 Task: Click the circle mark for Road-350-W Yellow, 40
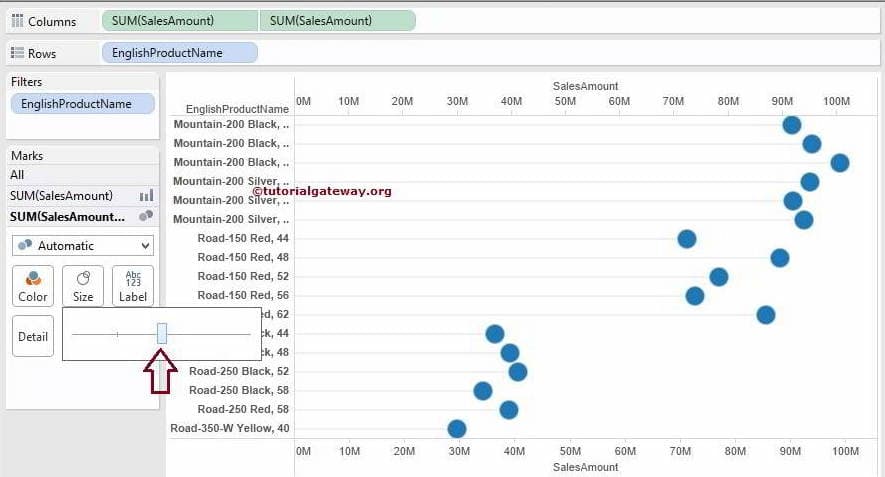[457, 429]
